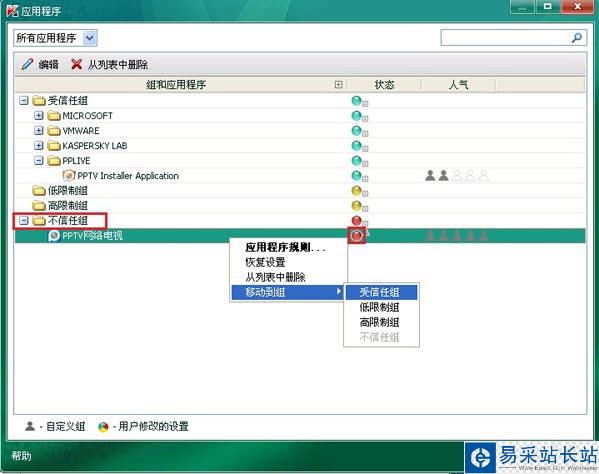Click the 高限制组 folder icon
Image resolution: width=599 pixels, height=474 pixels.
(39, 205)
